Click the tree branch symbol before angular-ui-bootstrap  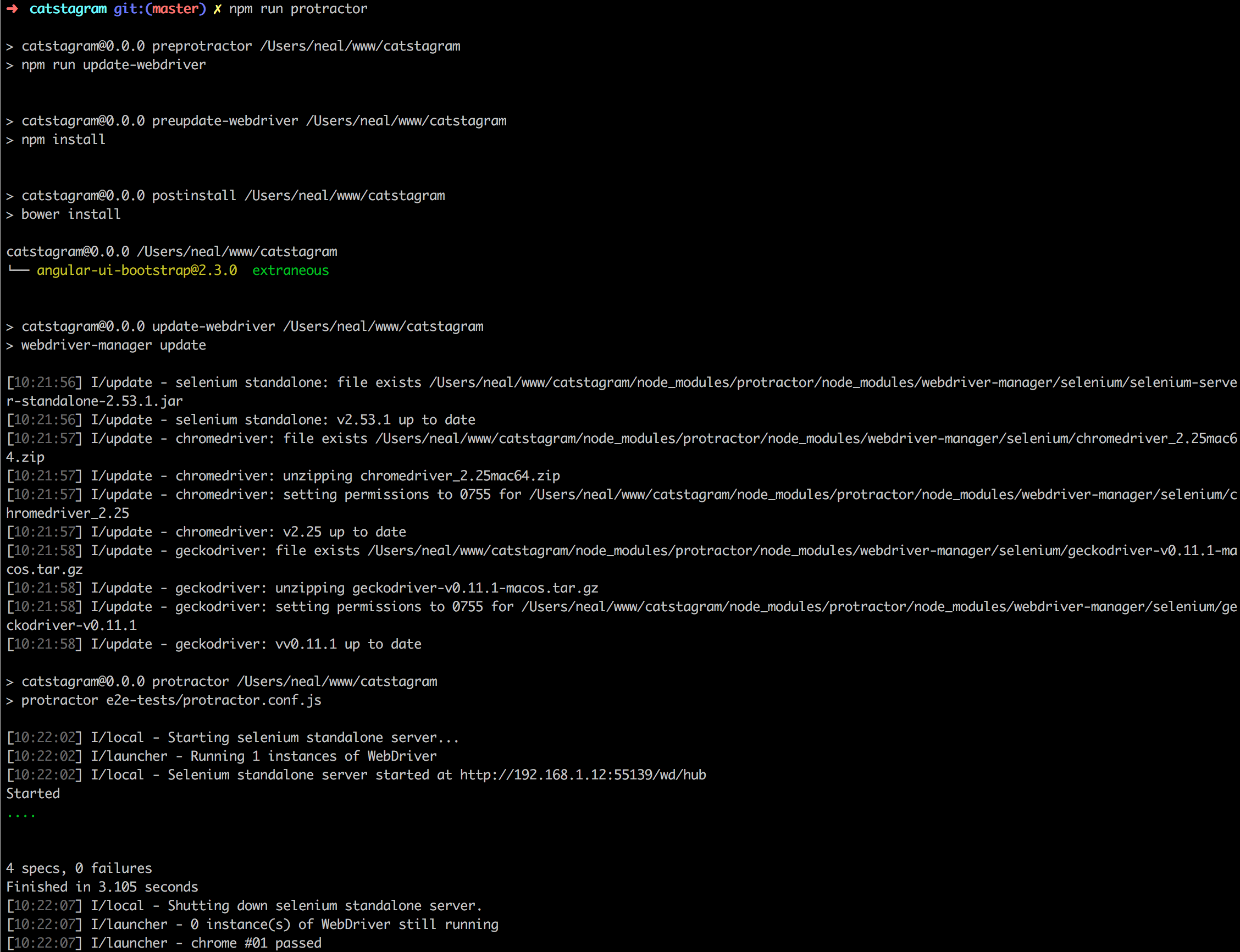click(x=18, y=270)
